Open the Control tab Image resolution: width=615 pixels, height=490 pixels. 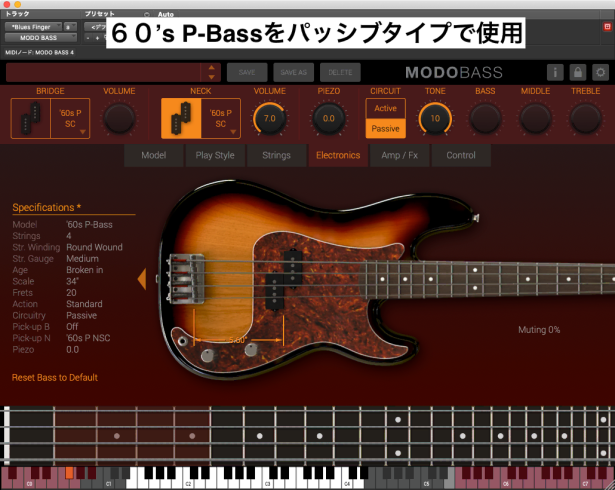tap(461, 155)
